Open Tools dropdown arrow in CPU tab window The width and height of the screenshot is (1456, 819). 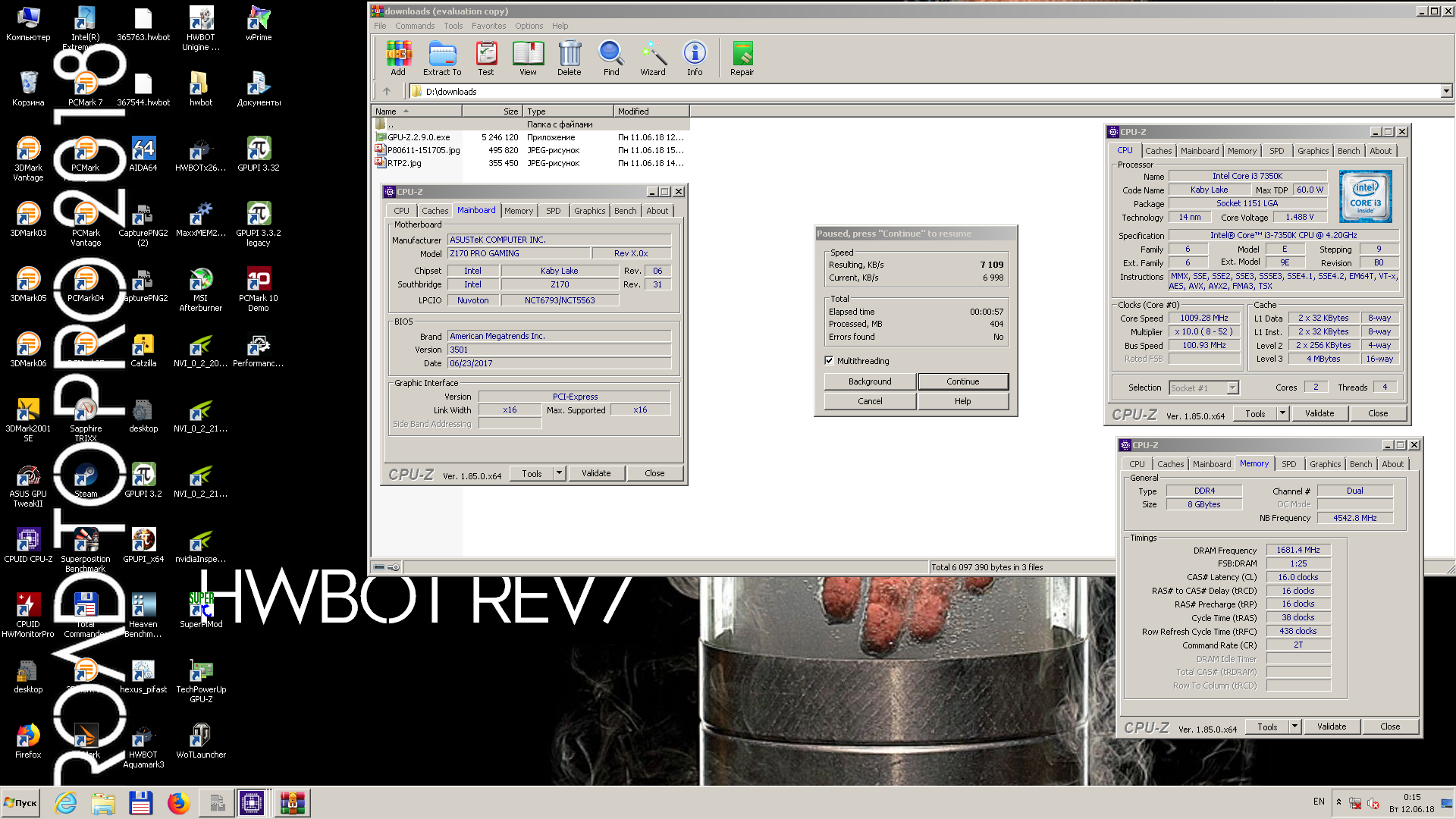1282,413
